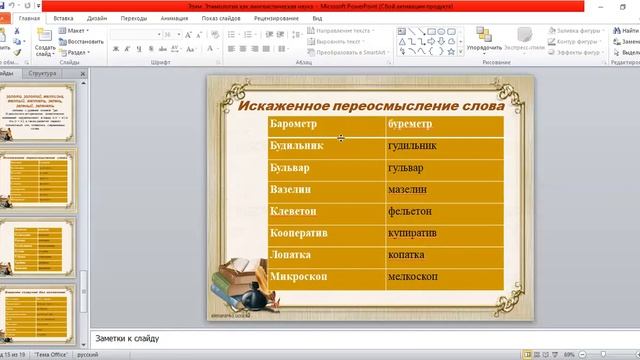Click the Change Case Aa icon
Viewport: 640px width, 360px height.
[x=191, y=49]
